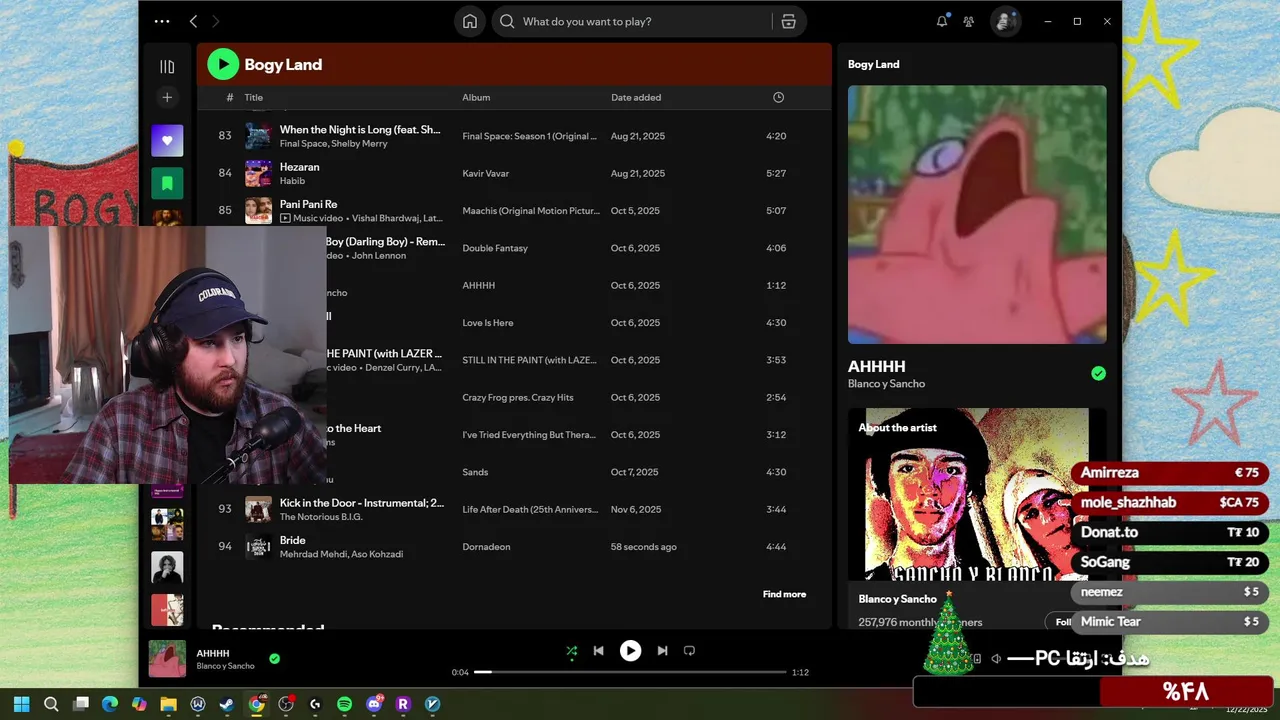Go to Spotify Home
1280x720 pixels.
pos(470,21)
